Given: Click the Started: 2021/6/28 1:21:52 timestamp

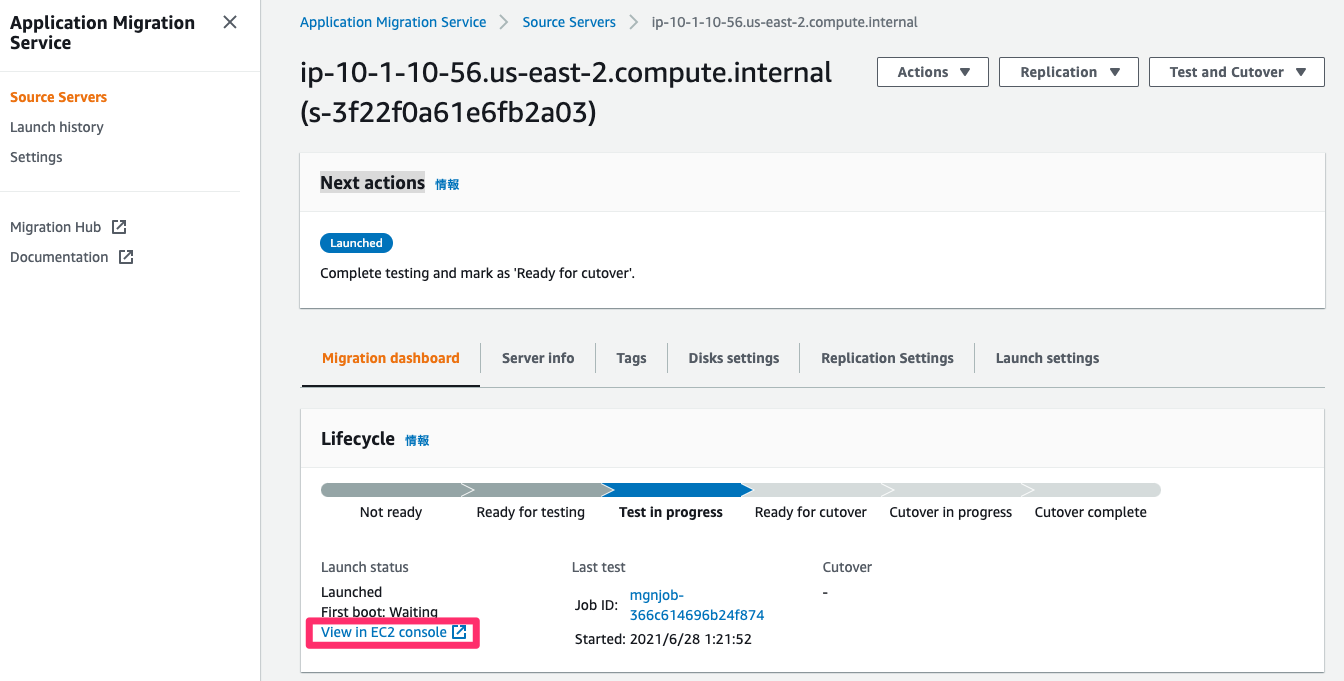Looking at the screenshot, I should coord(663,638).
